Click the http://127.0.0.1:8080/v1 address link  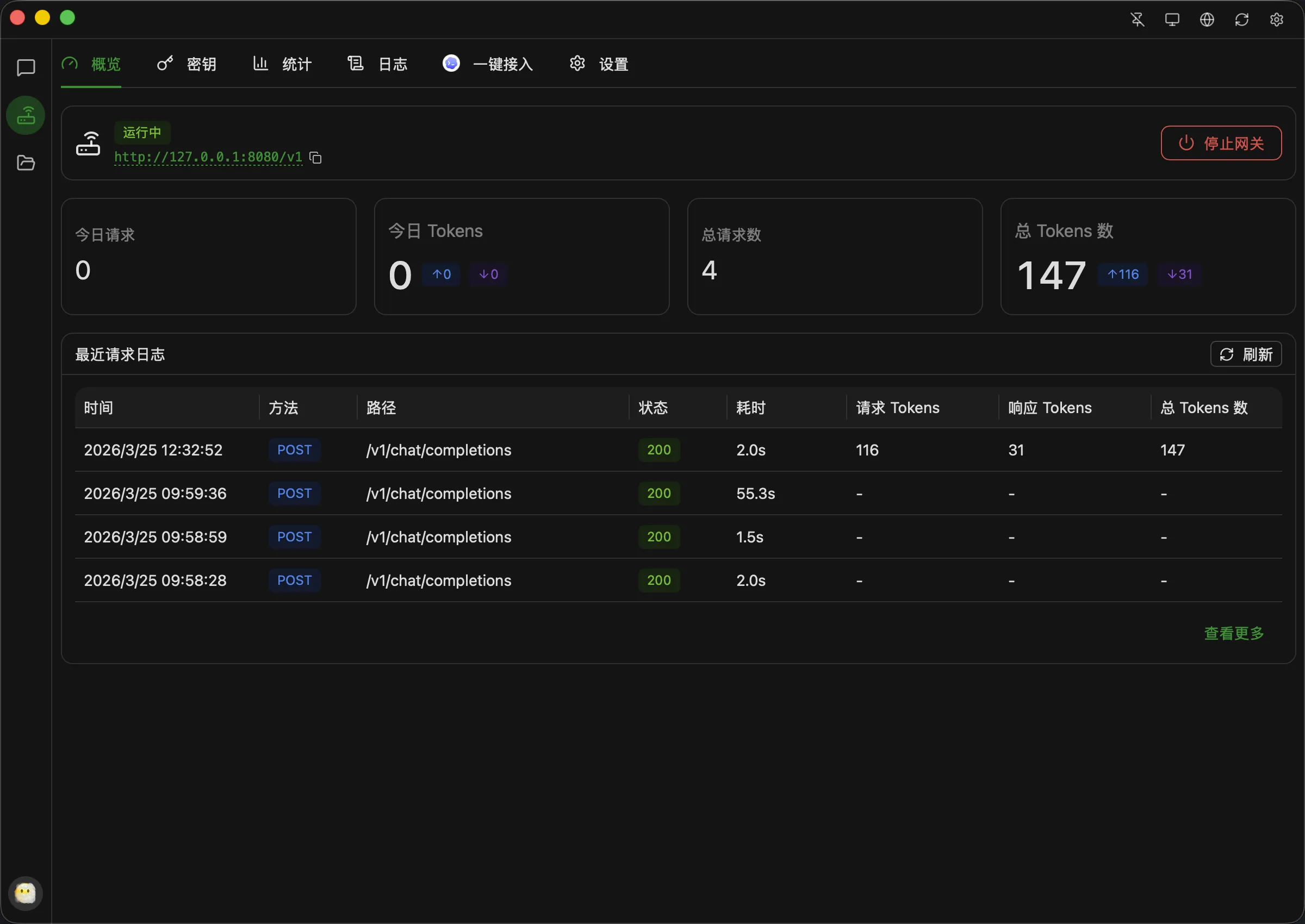[x=208, y=157]
